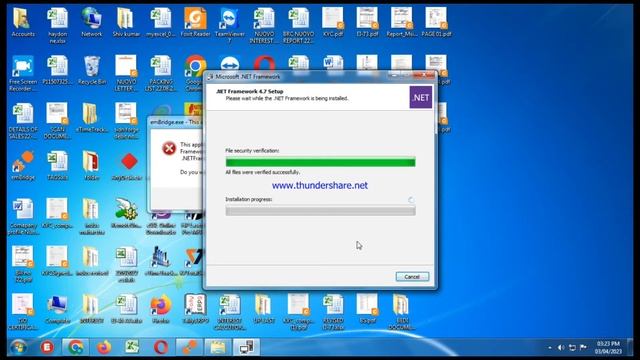640x360 pixels.
Task: Select the NUOVO INTEREST Excel file
Action: pos(264,26)
